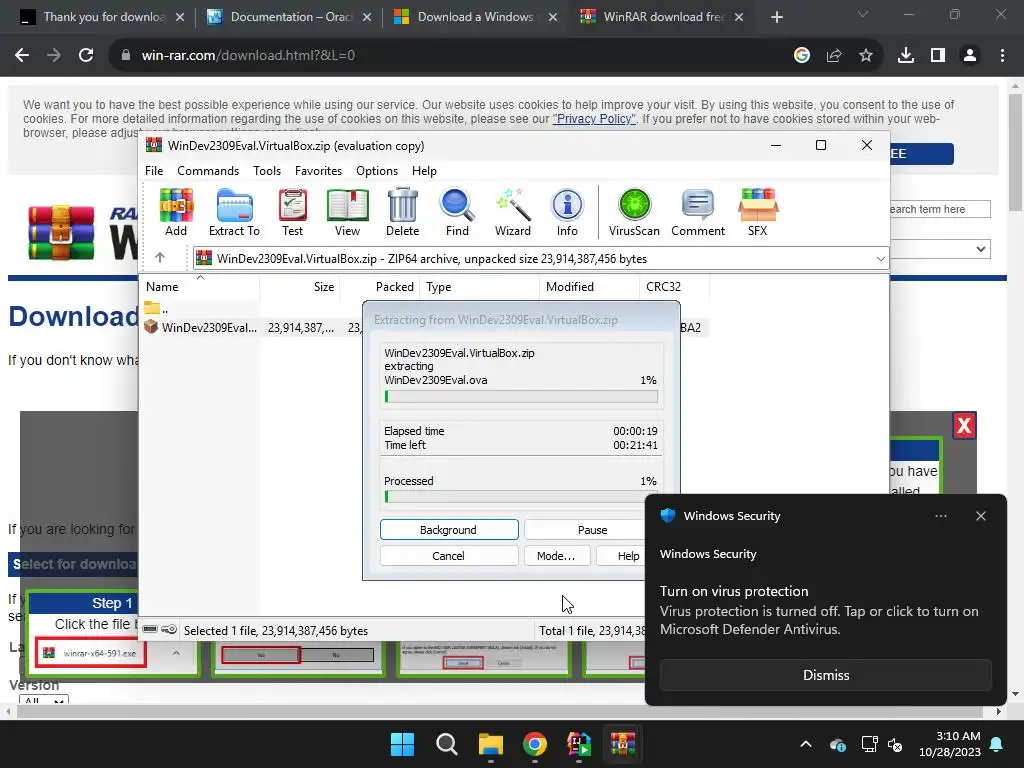Open the Favorites menu
Viewport: 1024px width, 768px height.
(318, 170)
